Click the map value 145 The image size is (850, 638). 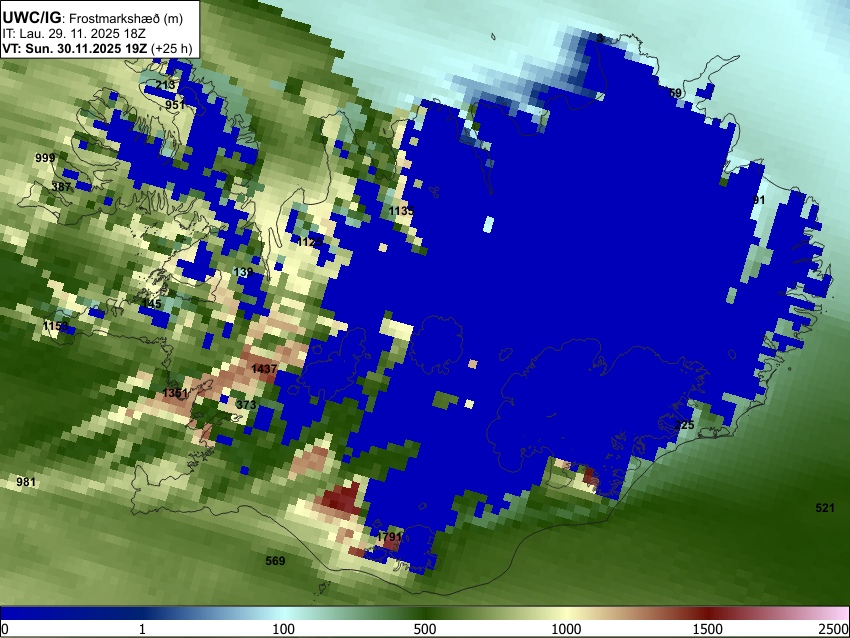click(x=152, y=303)
